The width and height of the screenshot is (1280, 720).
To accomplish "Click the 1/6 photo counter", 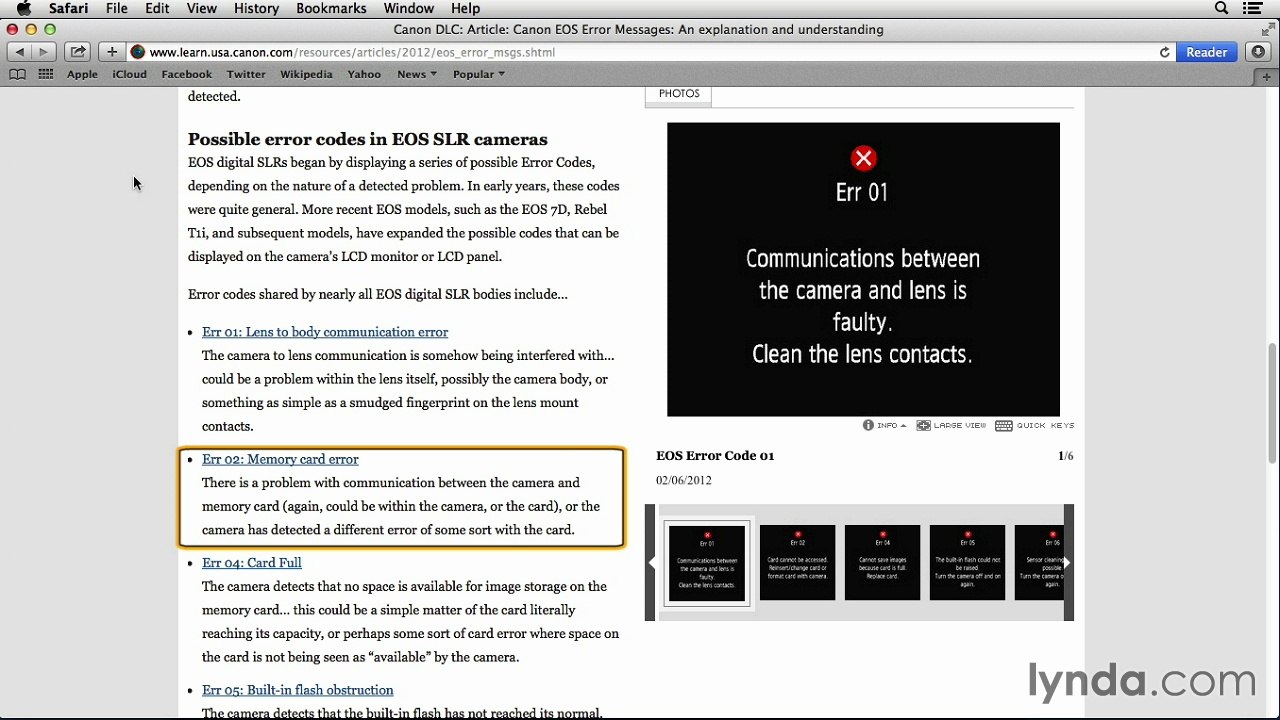I will pos(1065,456).
